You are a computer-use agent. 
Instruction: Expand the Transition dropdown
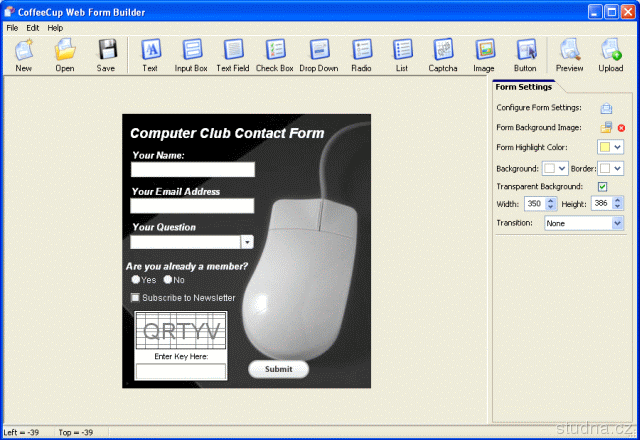tap(617, 223)
